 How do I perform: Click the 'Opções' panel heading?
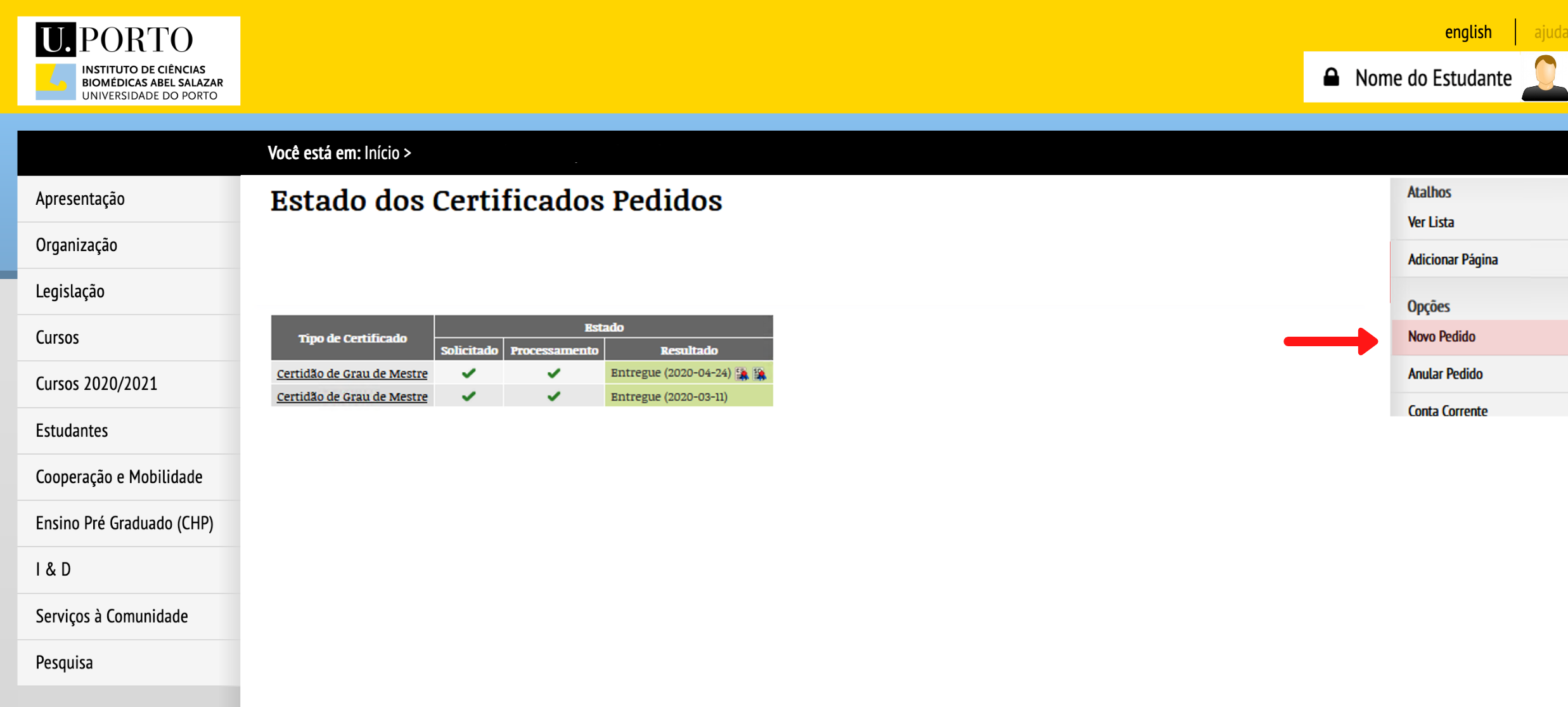(x=1429, y=306)
